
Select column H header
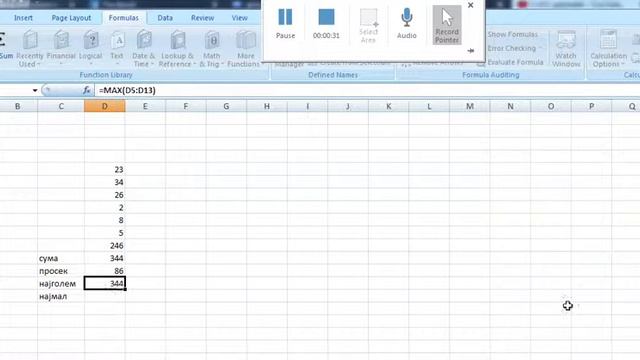tap(267, 106)
